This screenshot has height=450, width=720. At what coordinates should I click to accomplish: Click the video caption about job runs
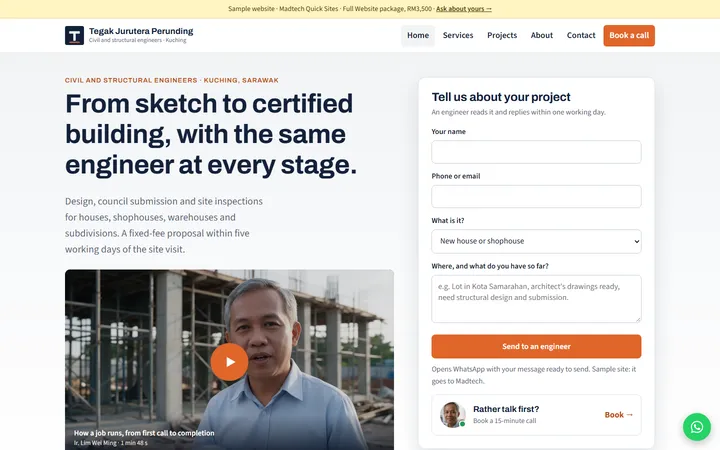[x=144, y=433]
